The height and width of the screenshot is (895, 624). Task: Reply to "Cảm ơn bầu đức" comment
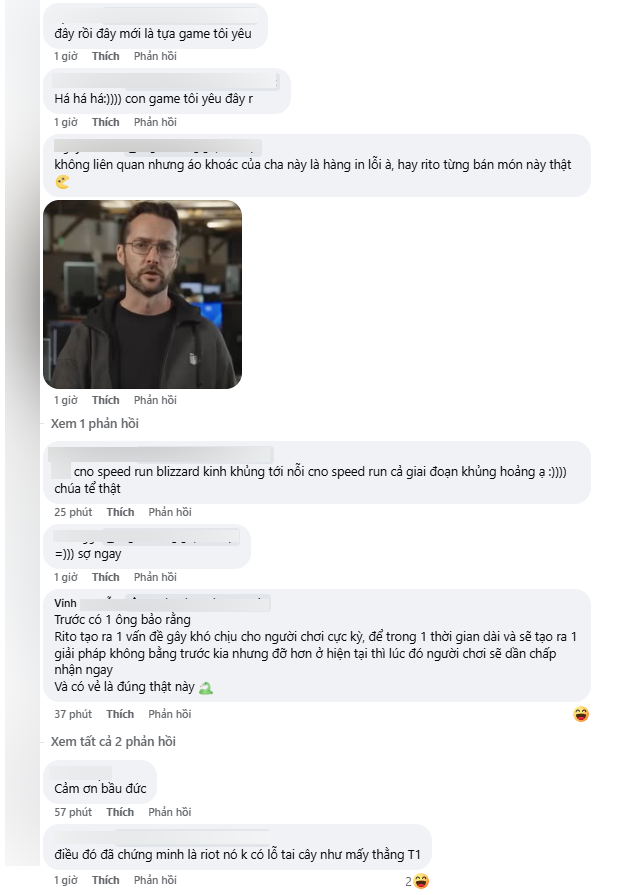[170, 812]
